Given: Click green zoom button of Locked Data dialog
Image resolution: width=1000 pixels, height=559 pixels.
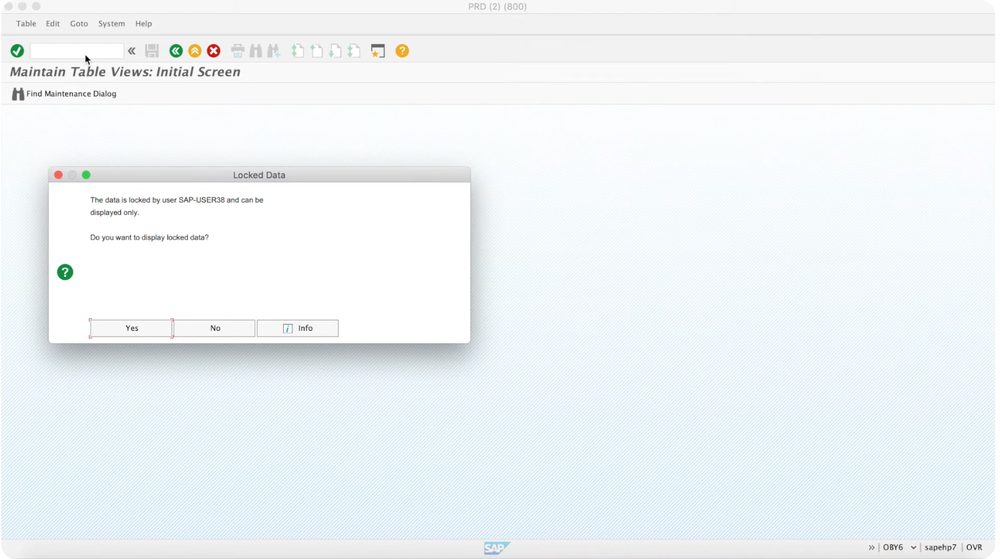Looking at the screenshot, I should (86, 175).
